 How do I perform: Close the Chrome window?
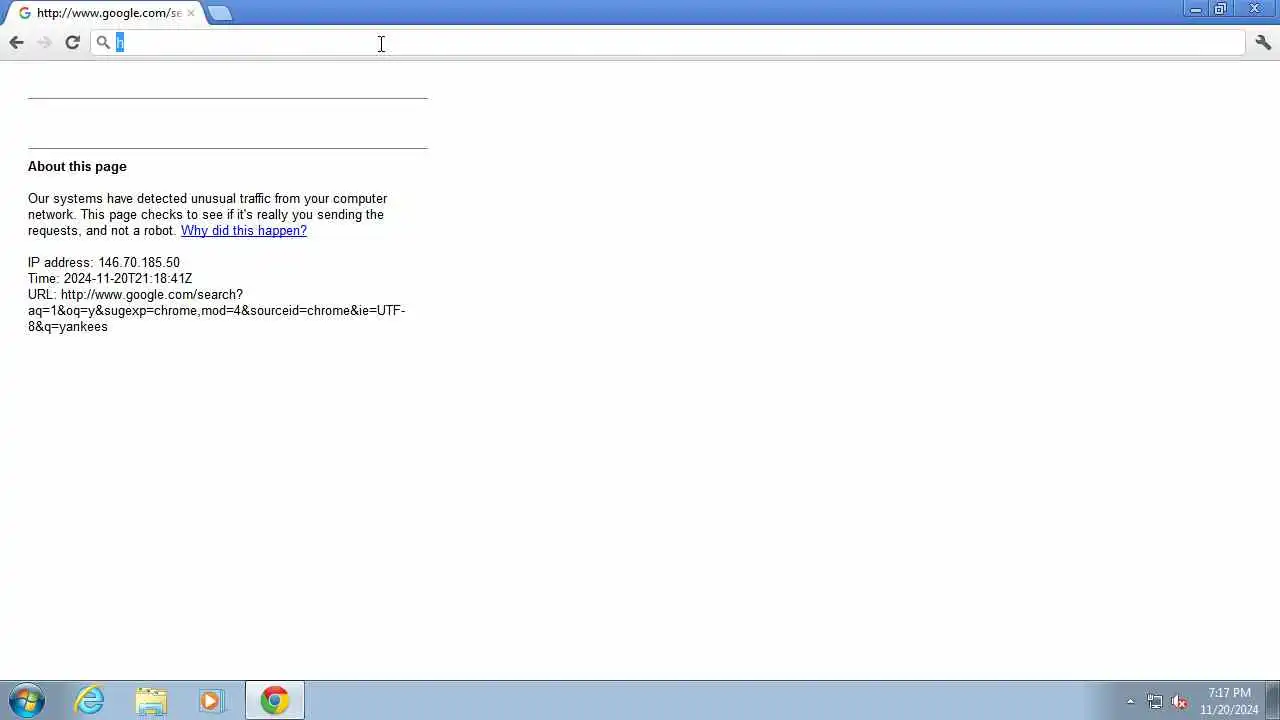pos(1255,9)
